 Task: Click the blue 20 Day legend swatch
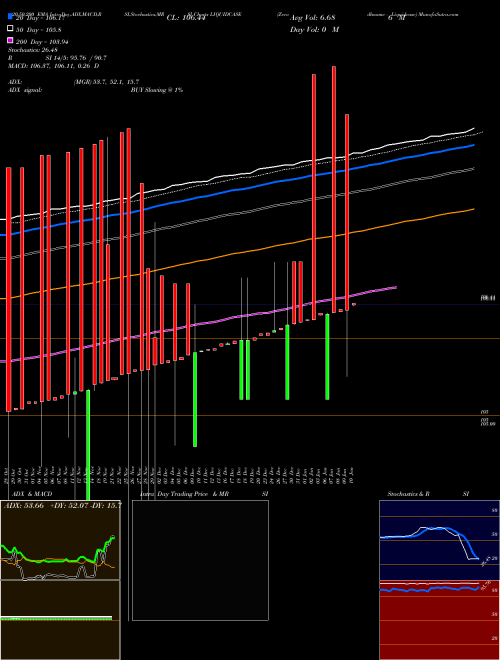click(x=10, y=17)
